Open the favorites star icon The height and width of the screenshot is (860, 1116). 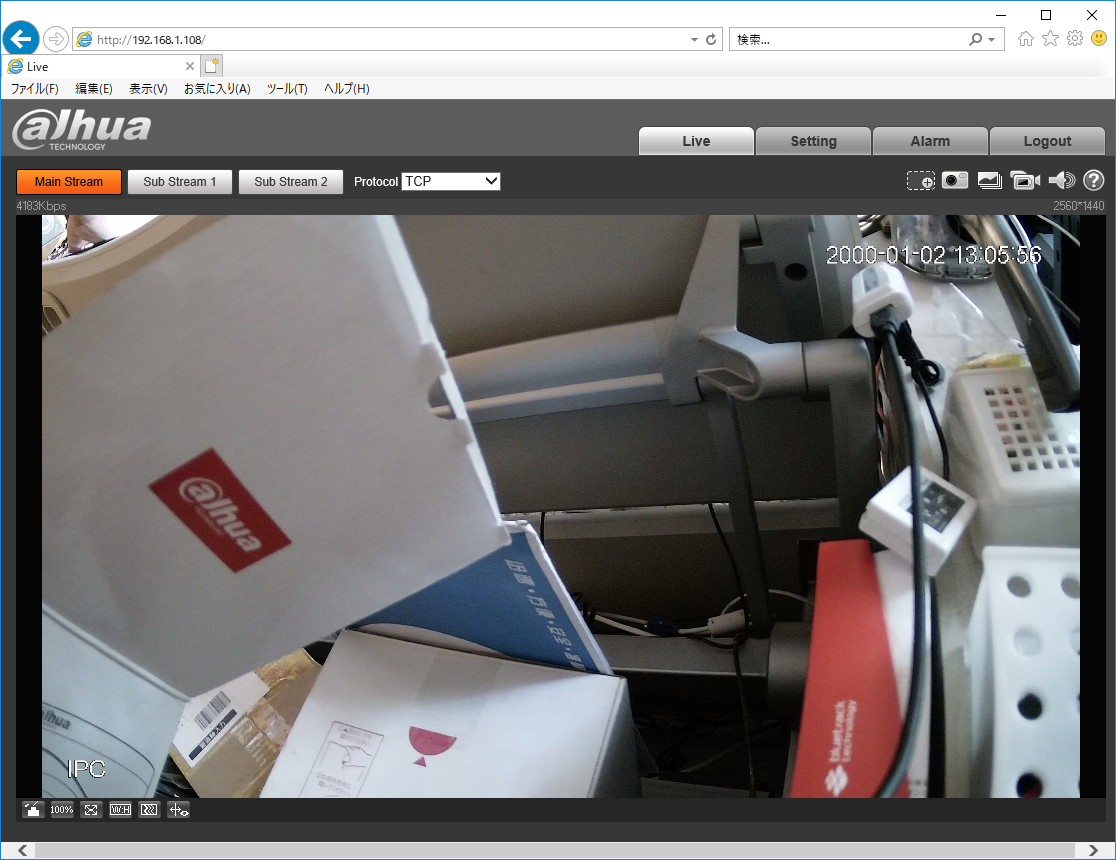pos(1051,38)
